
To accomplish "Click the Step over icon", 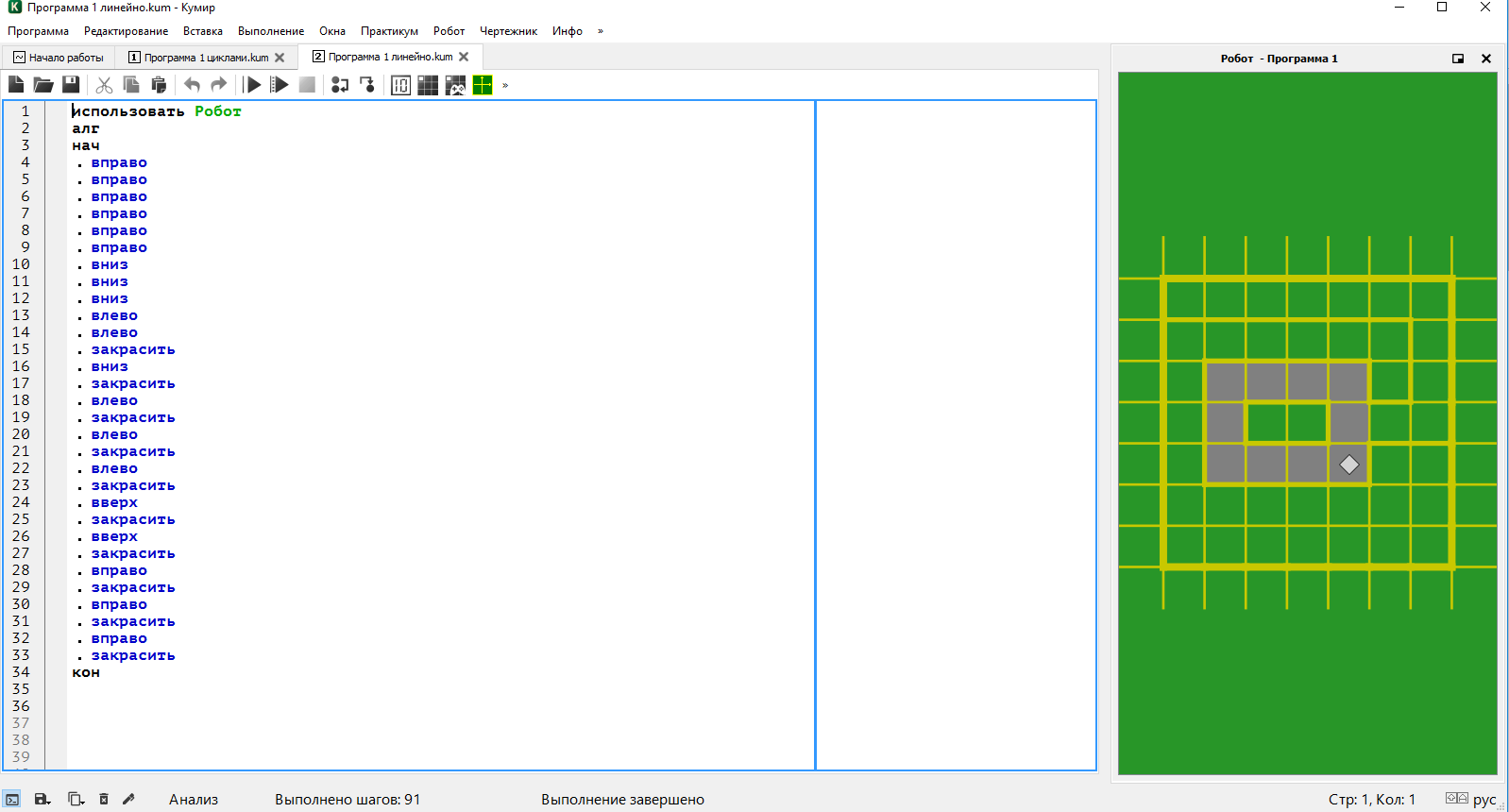I will [x=340, y=85].
